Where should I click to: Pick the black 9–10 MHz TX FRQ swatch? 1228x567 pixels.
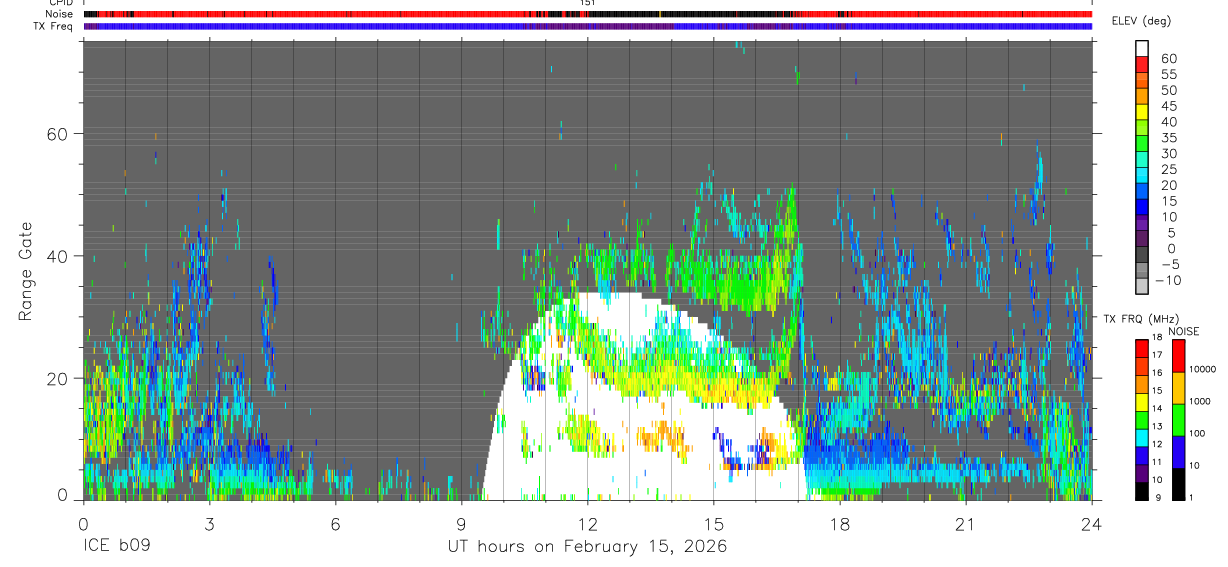[x=1142, y=490]
